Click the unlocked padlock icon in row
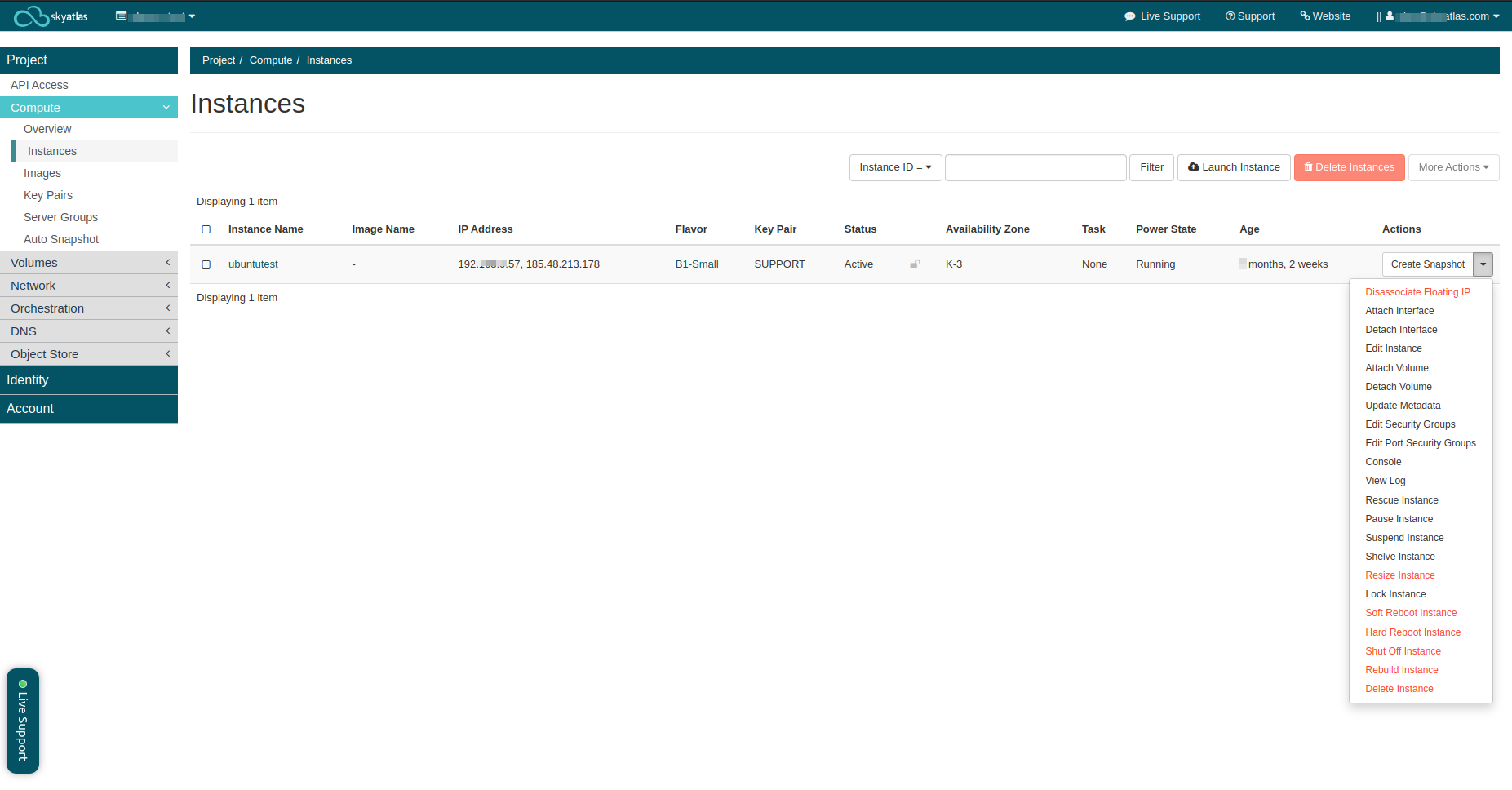Image resolution: width=1512 pixels, height=790 pixels. pyautogui.click(x=915, y=264)
